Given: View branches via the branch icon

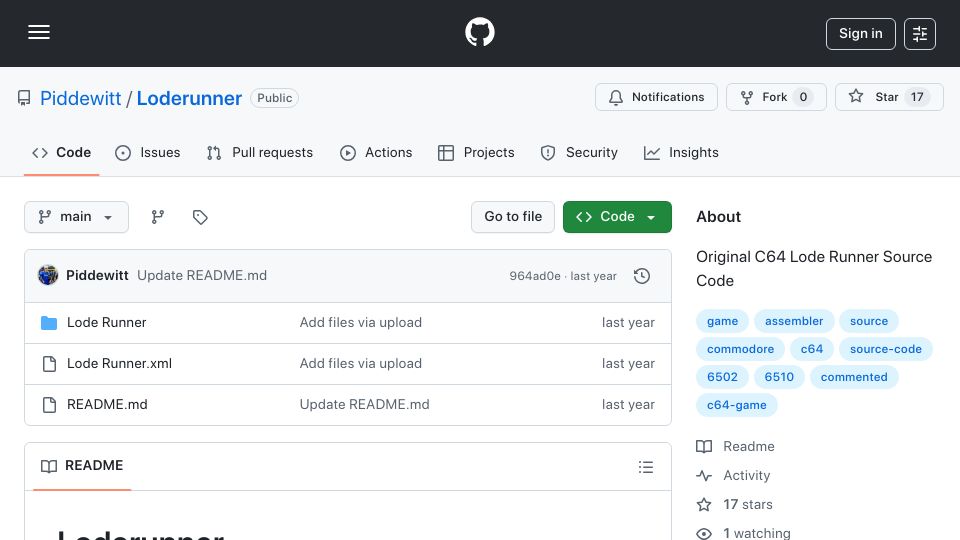Looking at the screenshot, I should click(158, 217).
